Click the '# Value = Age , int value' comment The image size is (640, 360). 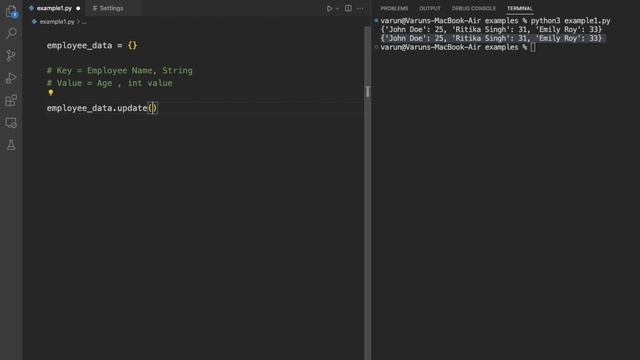pyautogui.click(x=109, y=83)
